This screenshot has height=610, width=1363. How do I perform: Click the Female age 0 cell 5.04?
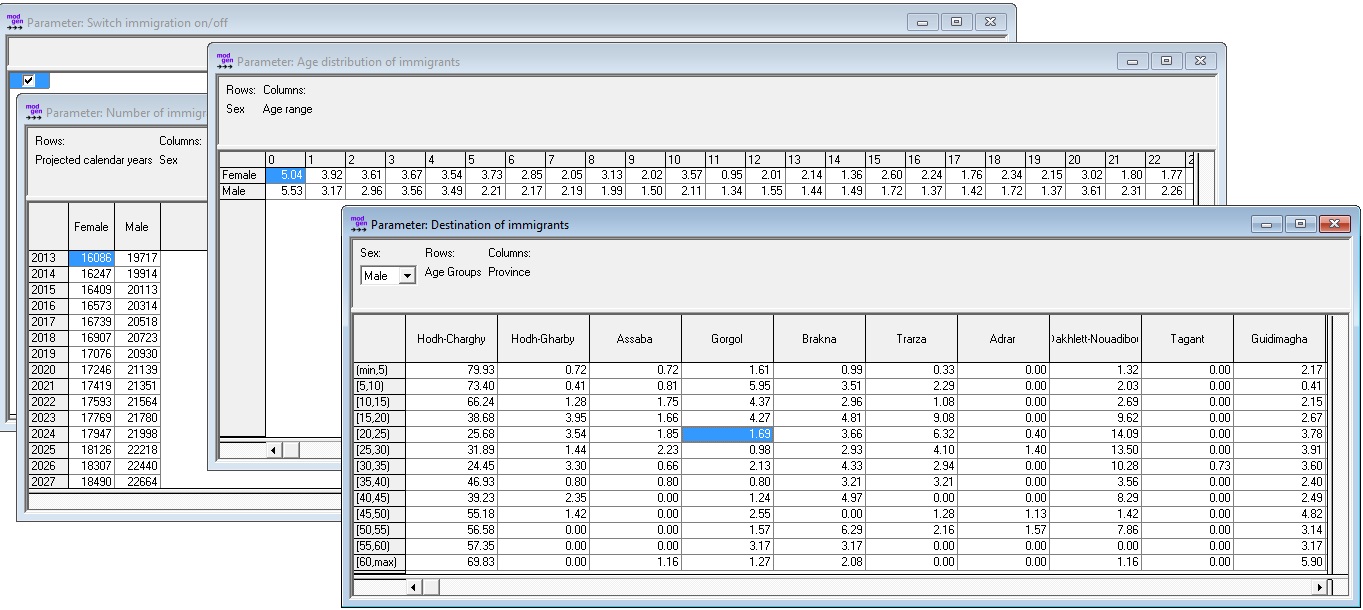click(x=285, y=175)
